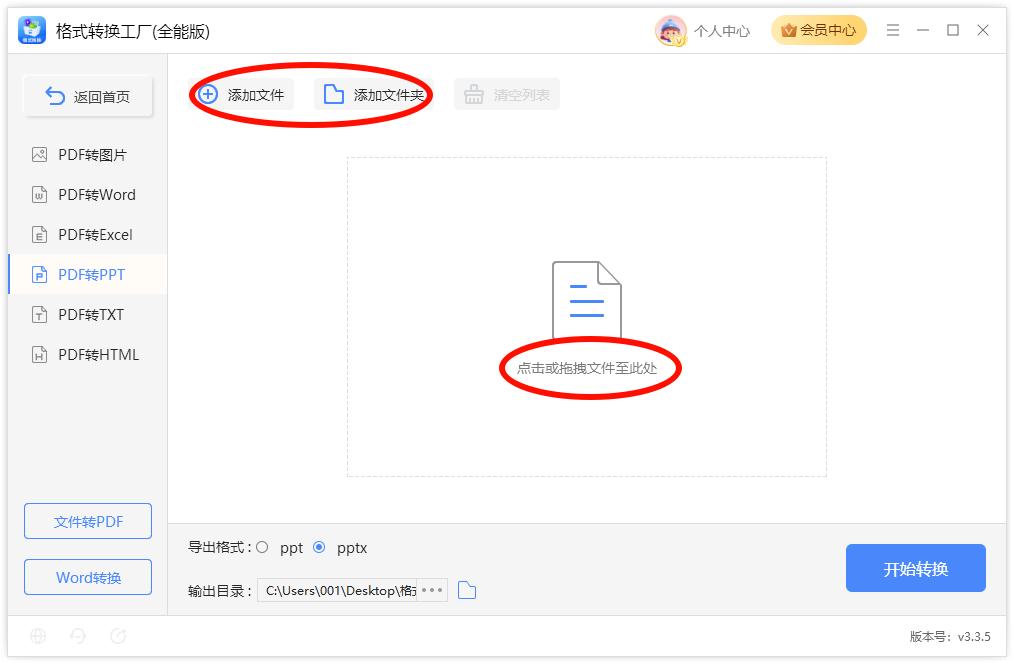Click the 清空列表 button

[x=506, y=94]
